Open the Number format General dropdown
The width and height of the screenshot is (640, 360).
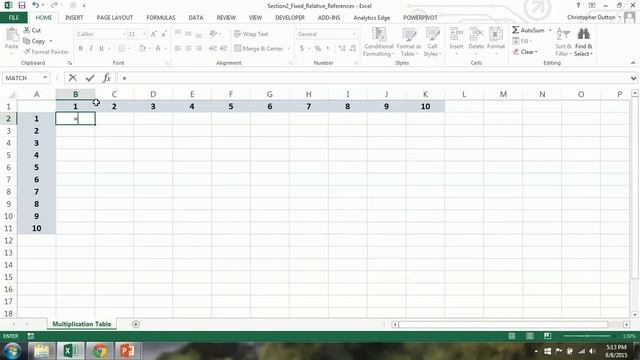(x=354, y=34)
